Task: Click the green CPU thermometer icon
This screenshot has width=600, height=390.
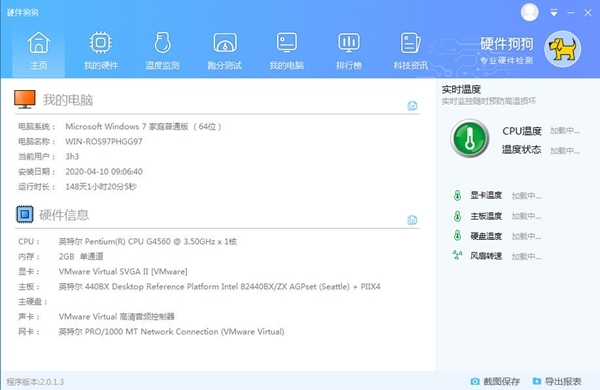Action: tap(470, 138)
